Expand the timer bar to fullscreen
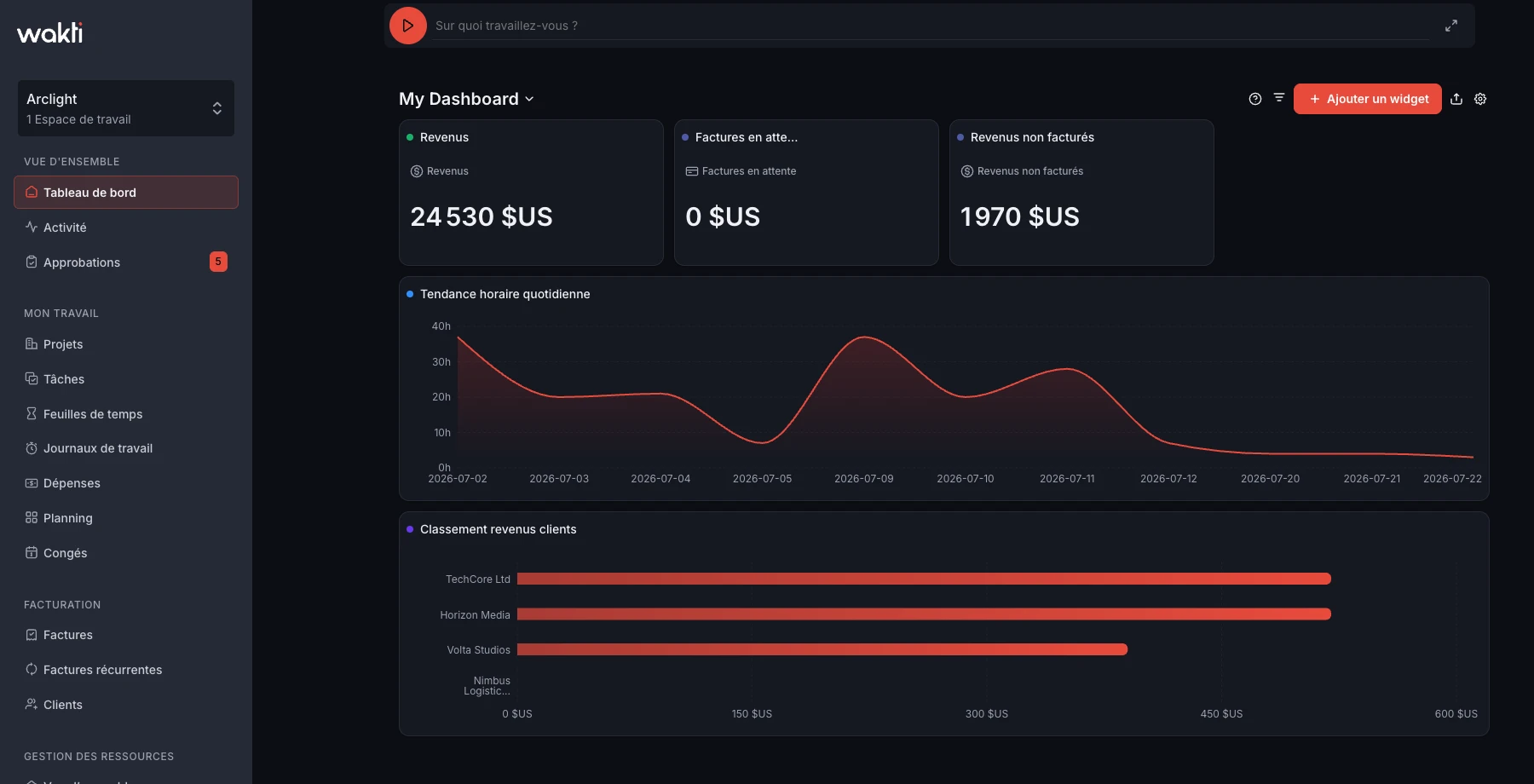This screenshot has width=1534, height=784. pos(1451,26)
